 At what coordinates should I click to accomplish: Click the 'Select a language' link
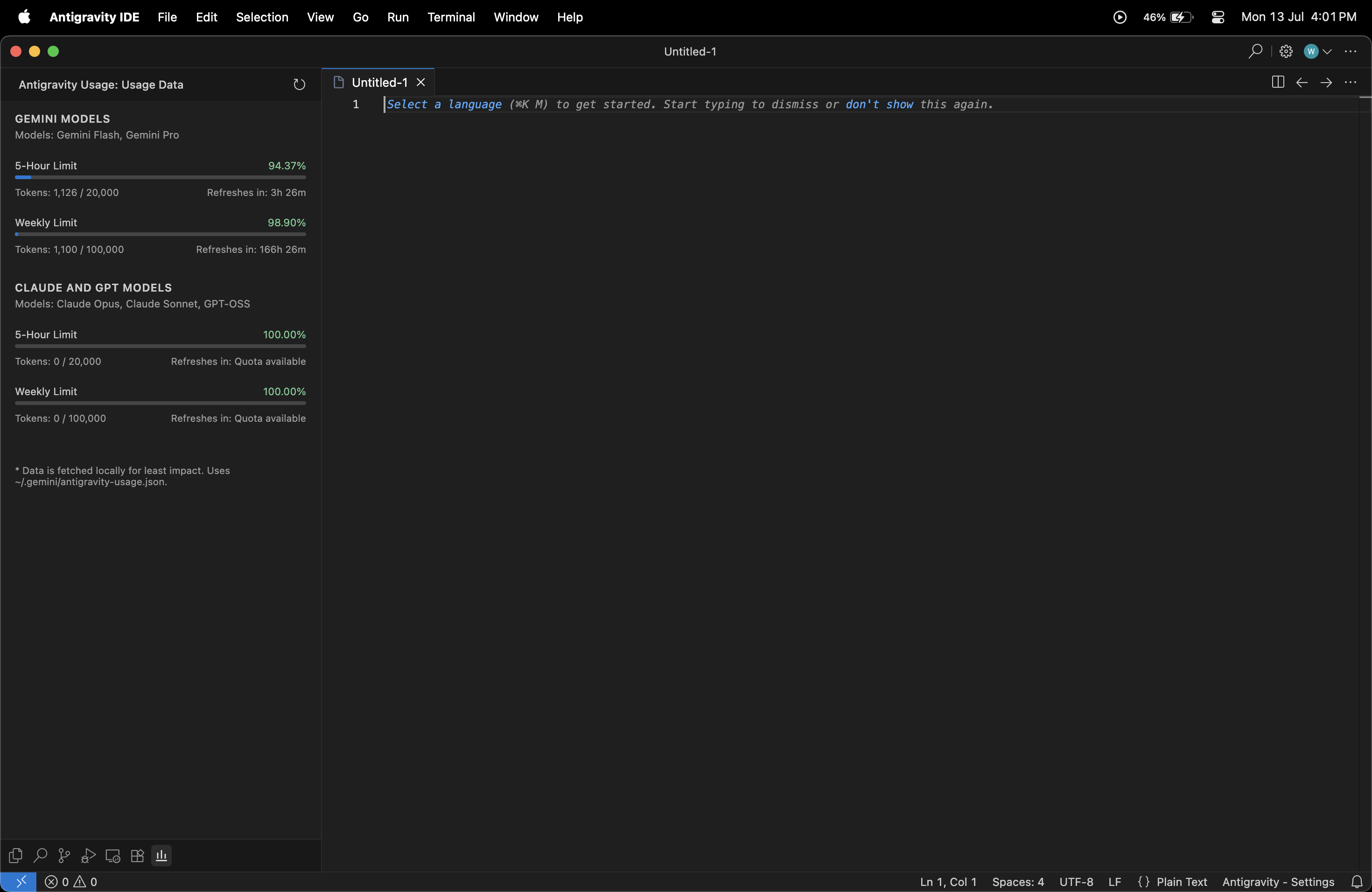[x=444, y=105]
